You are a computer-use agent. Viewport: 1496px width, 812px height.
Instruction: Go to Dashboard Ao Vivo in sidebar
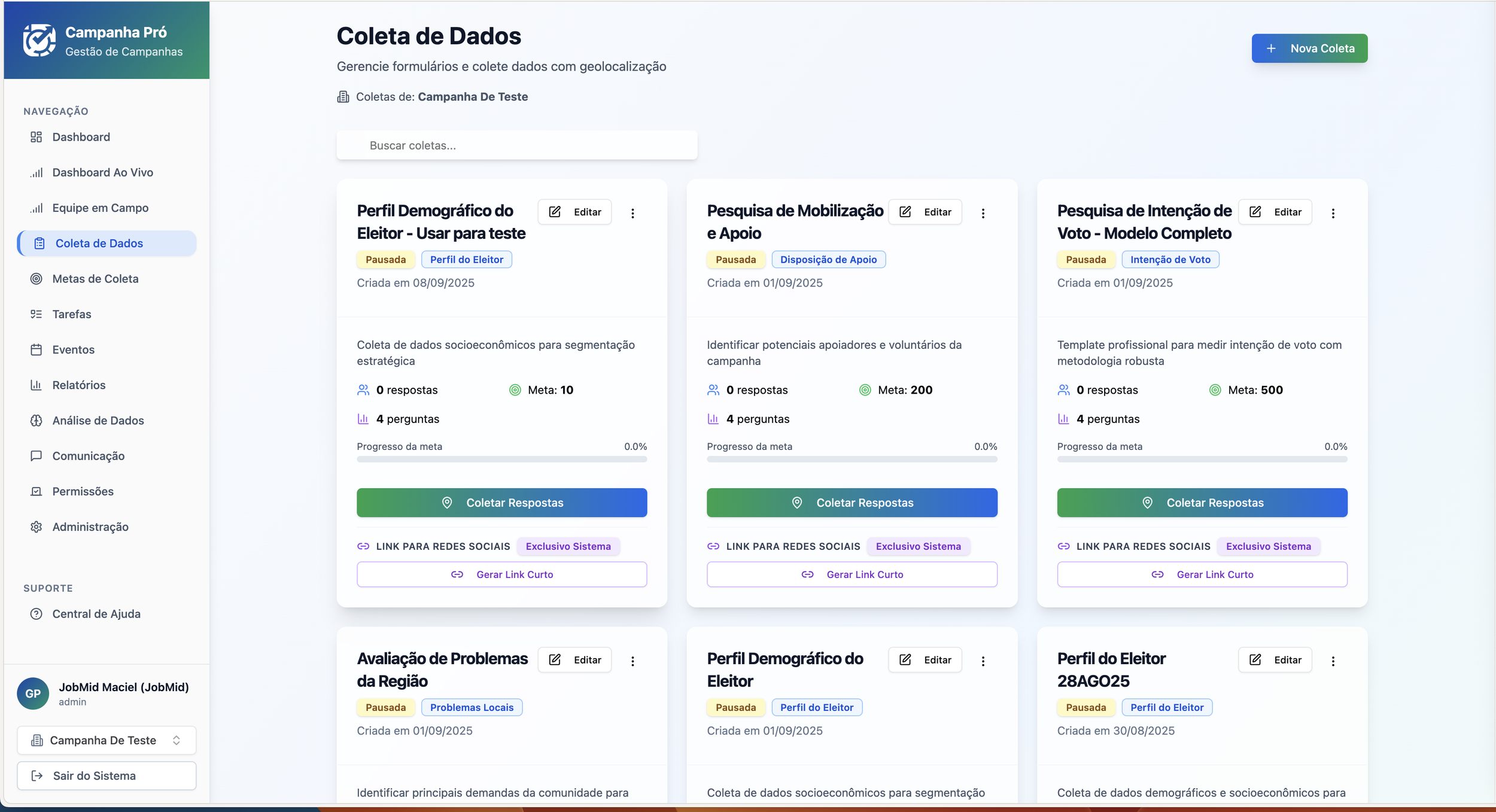click(102, 172)
